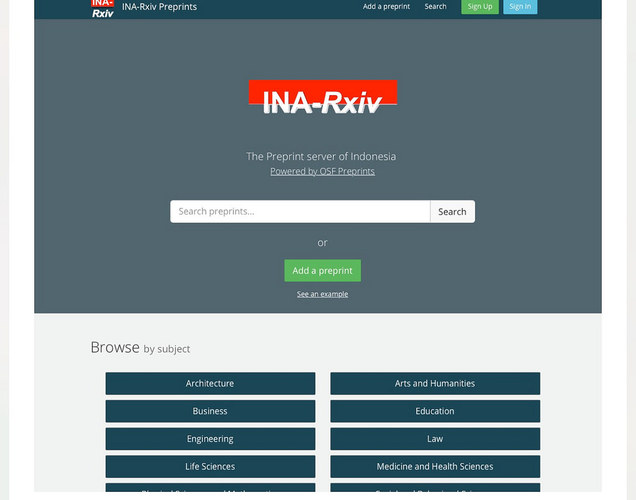Open the Engineering subject
Viewport: 636px width, 500px height.
click(210, 439)
